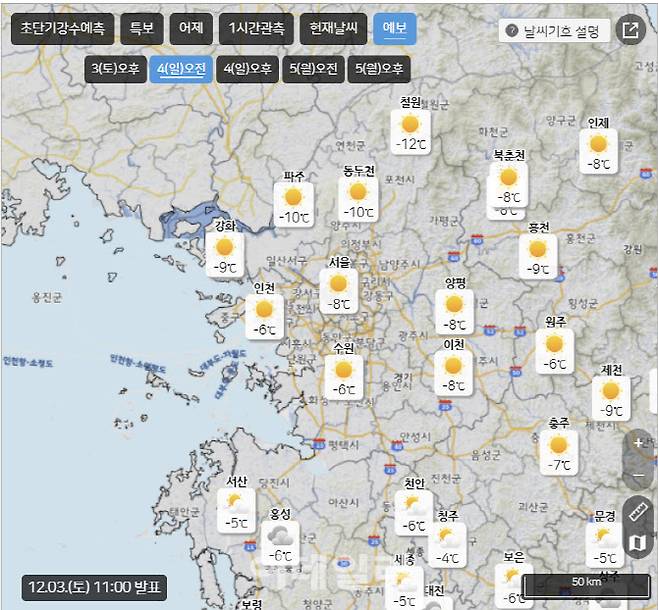Click the 서산 partly cloudy icon
658x610 pixels.
(x=236, y=503)
